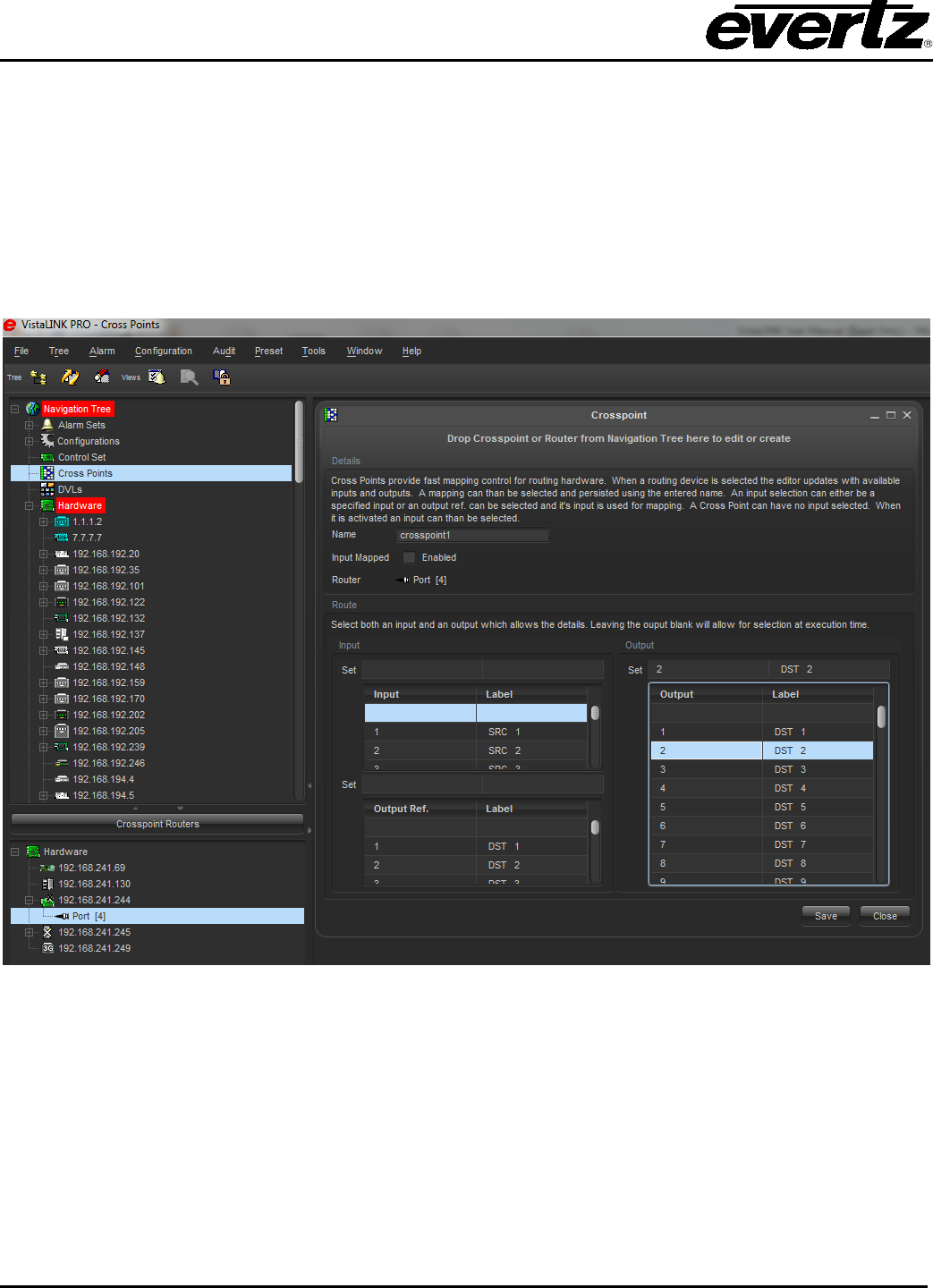
Task: Click the Hardware icon in Crosspoint Routers panel
Action: pyautogui.click(x=33, y=852)
